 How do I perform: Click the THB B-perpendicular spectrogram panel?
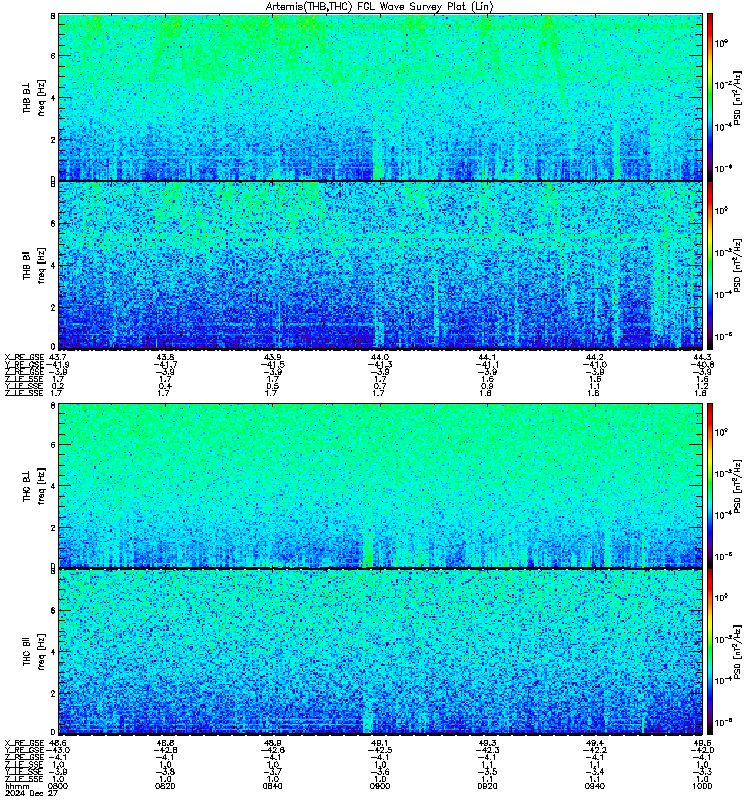coord(380,97)
